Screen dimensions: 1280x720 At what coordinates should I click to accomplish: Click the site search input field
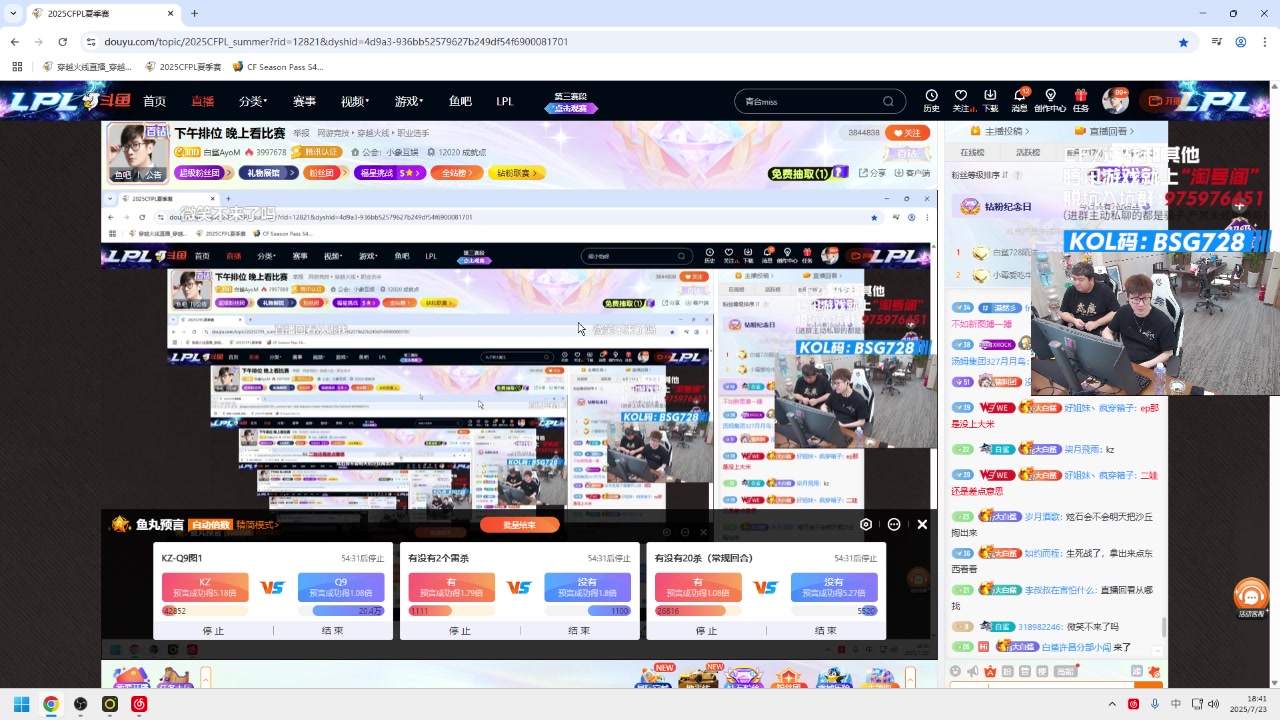tap(808, 101)
